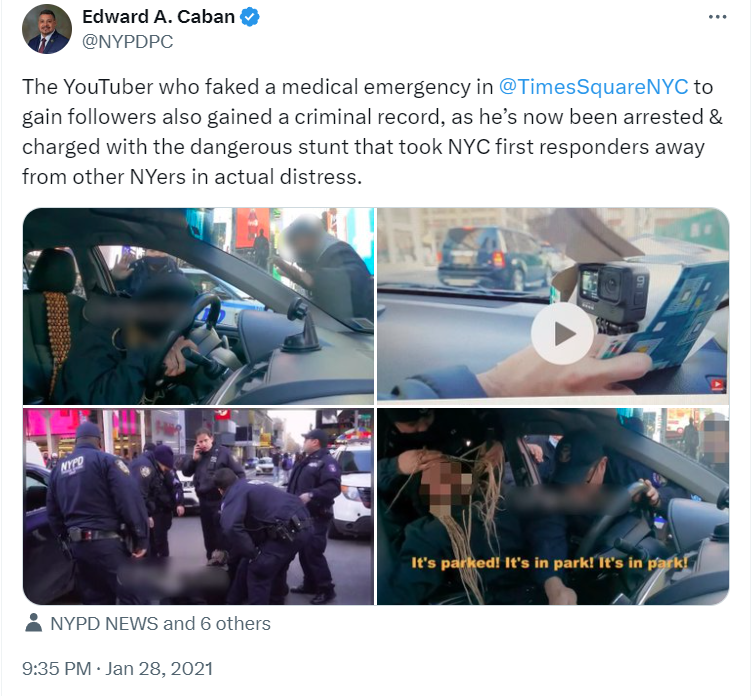Image resolution: width=751 pixels, height=696 pixels.
Task: Click the Edward A. Caban display name
Action: pos(158,17)
